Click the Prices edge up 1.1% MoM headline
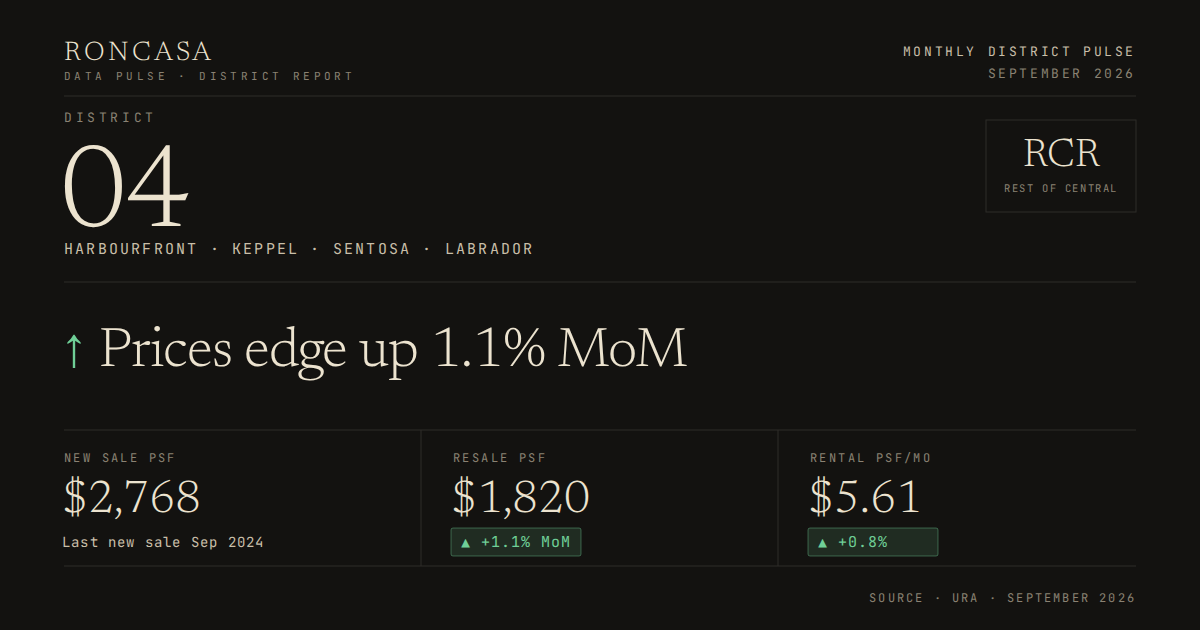This screenshot has height=630, width=1200. [x=394, y=349]
